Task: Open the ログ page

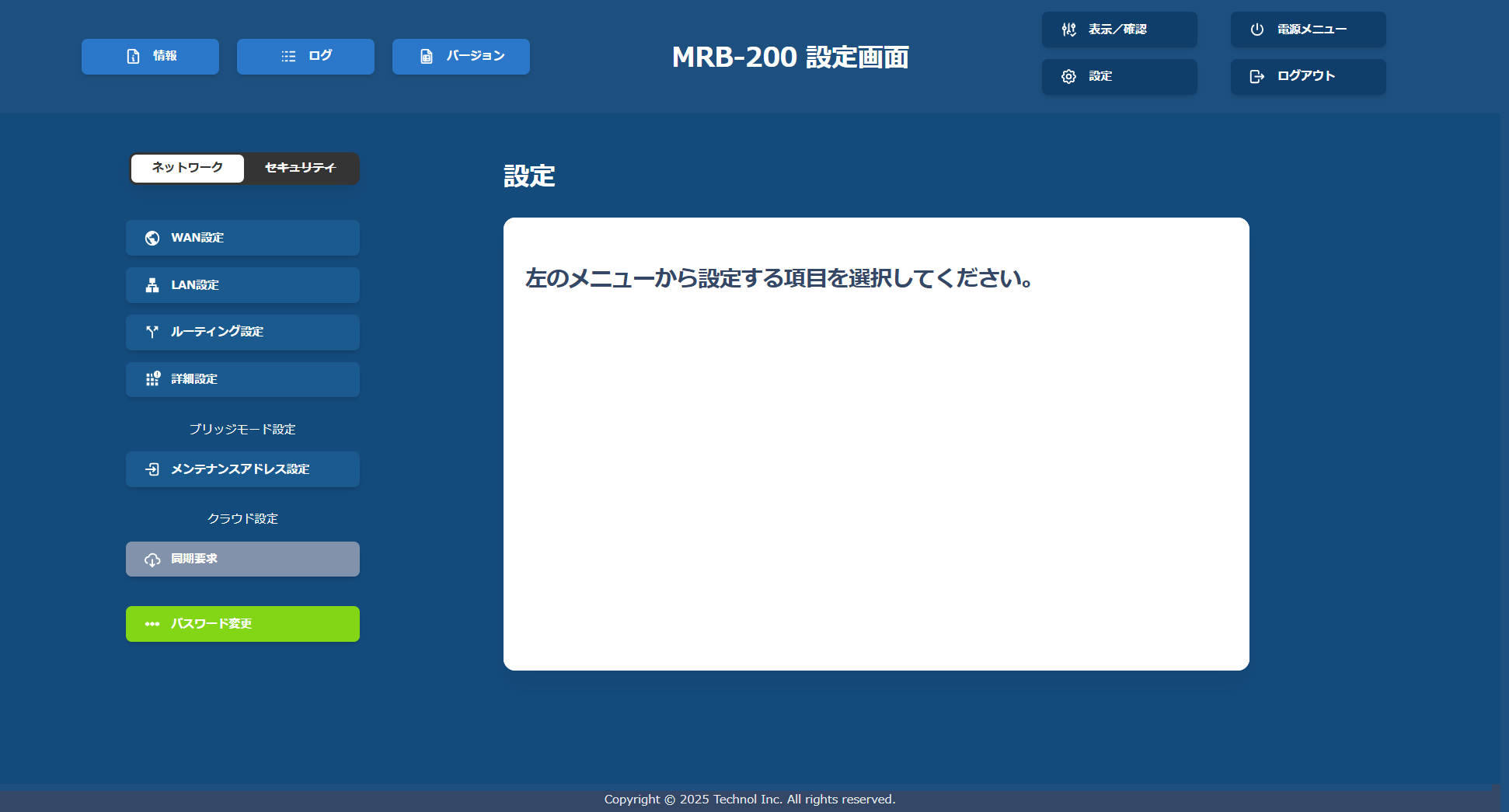Action: pos(305,57)
